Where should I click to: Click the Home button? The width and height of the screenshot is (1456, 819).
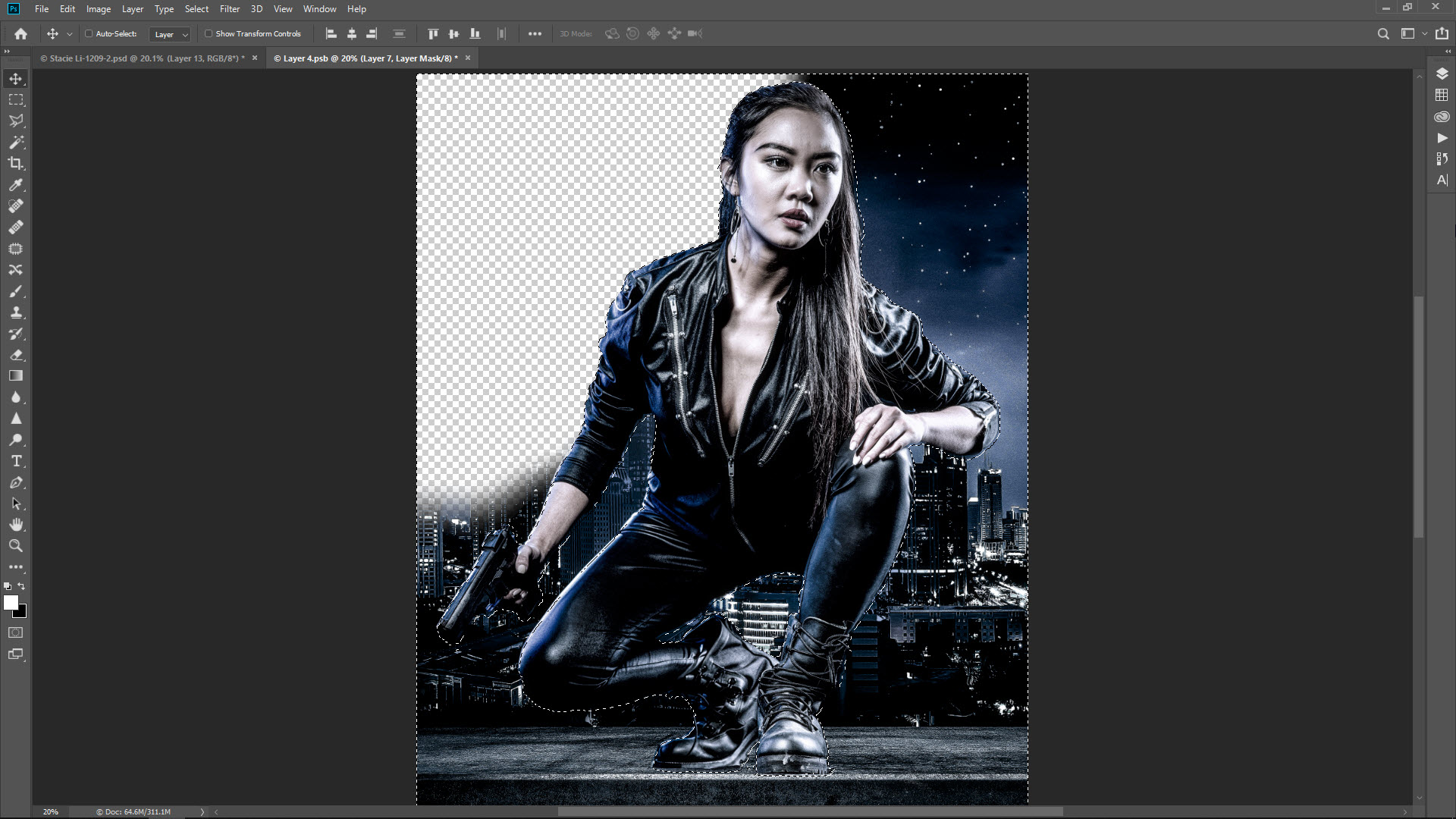[20, 33]
